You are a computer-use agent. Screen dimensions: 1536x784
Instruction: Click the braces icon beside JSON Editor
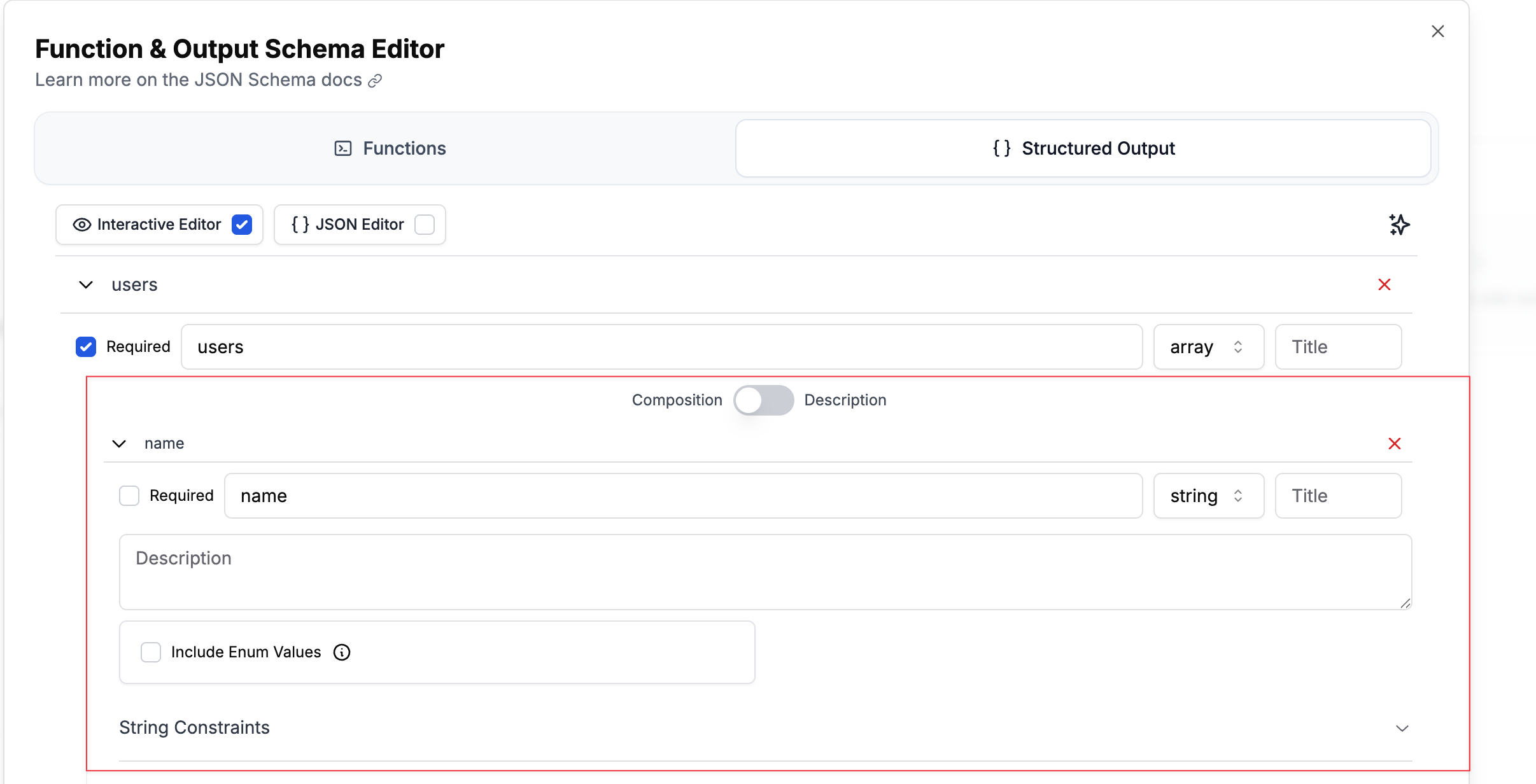(x=300, y=224)
